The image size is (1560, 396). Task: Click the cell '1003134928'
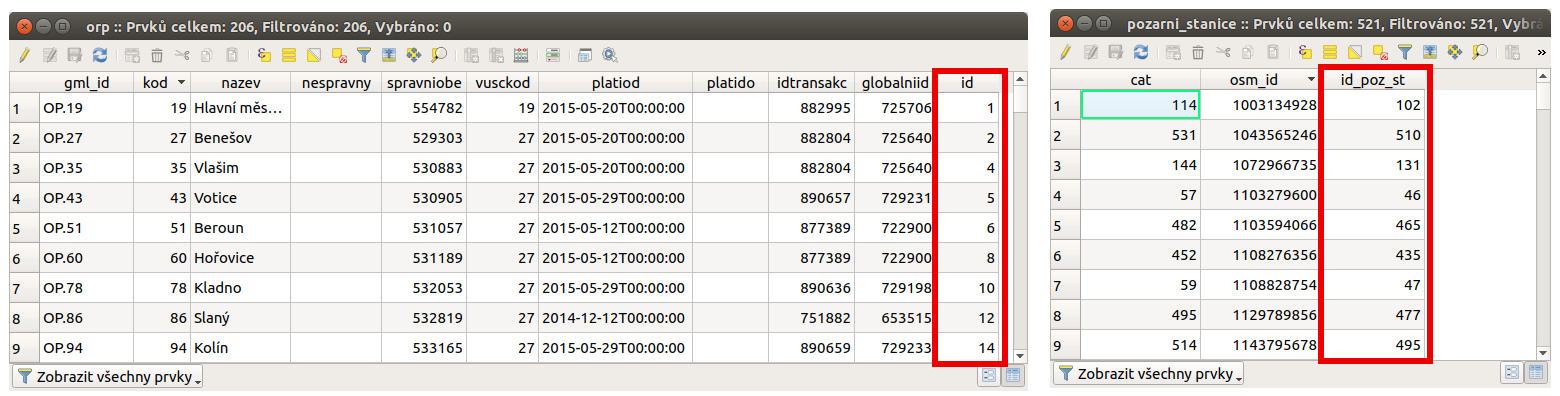point(1260,105)
